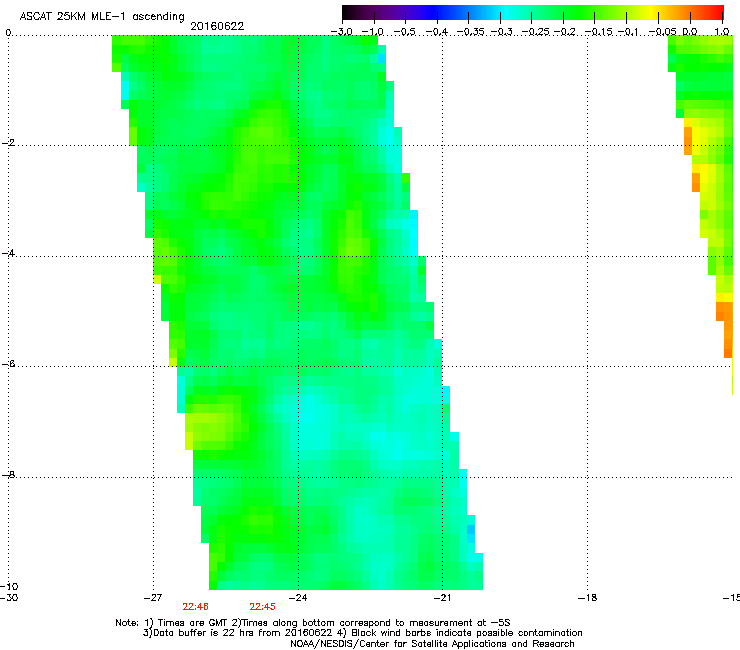Click the -21 longitude axis label
Image resolution: width=740 pixels, height=650 pixels.
pos(442,598)
